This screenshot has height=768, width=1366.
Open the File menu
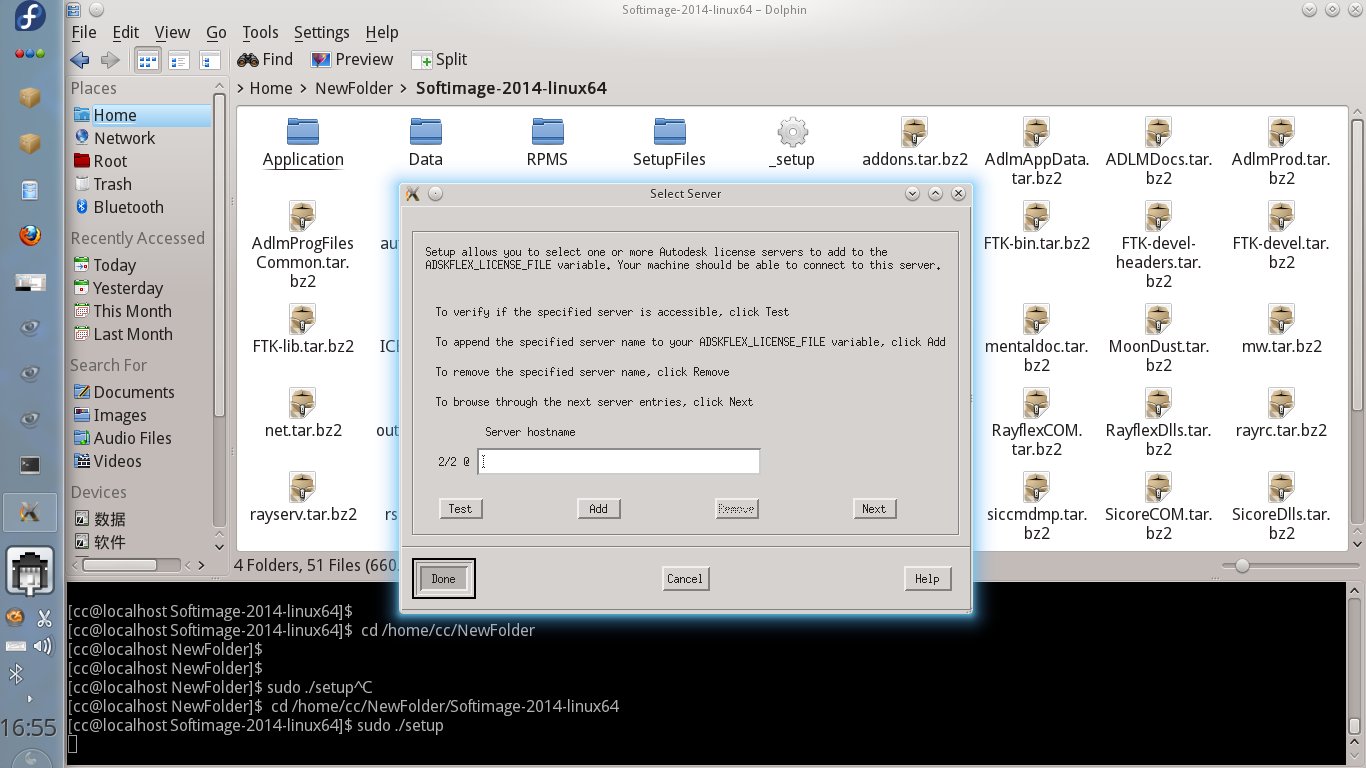click(84, 32)
